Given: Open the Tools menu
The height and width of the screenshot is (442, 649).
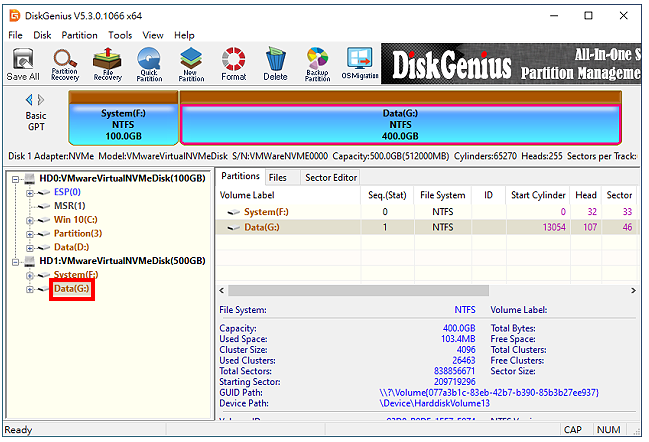Looking at the screenshot, I should coord(120,35).
